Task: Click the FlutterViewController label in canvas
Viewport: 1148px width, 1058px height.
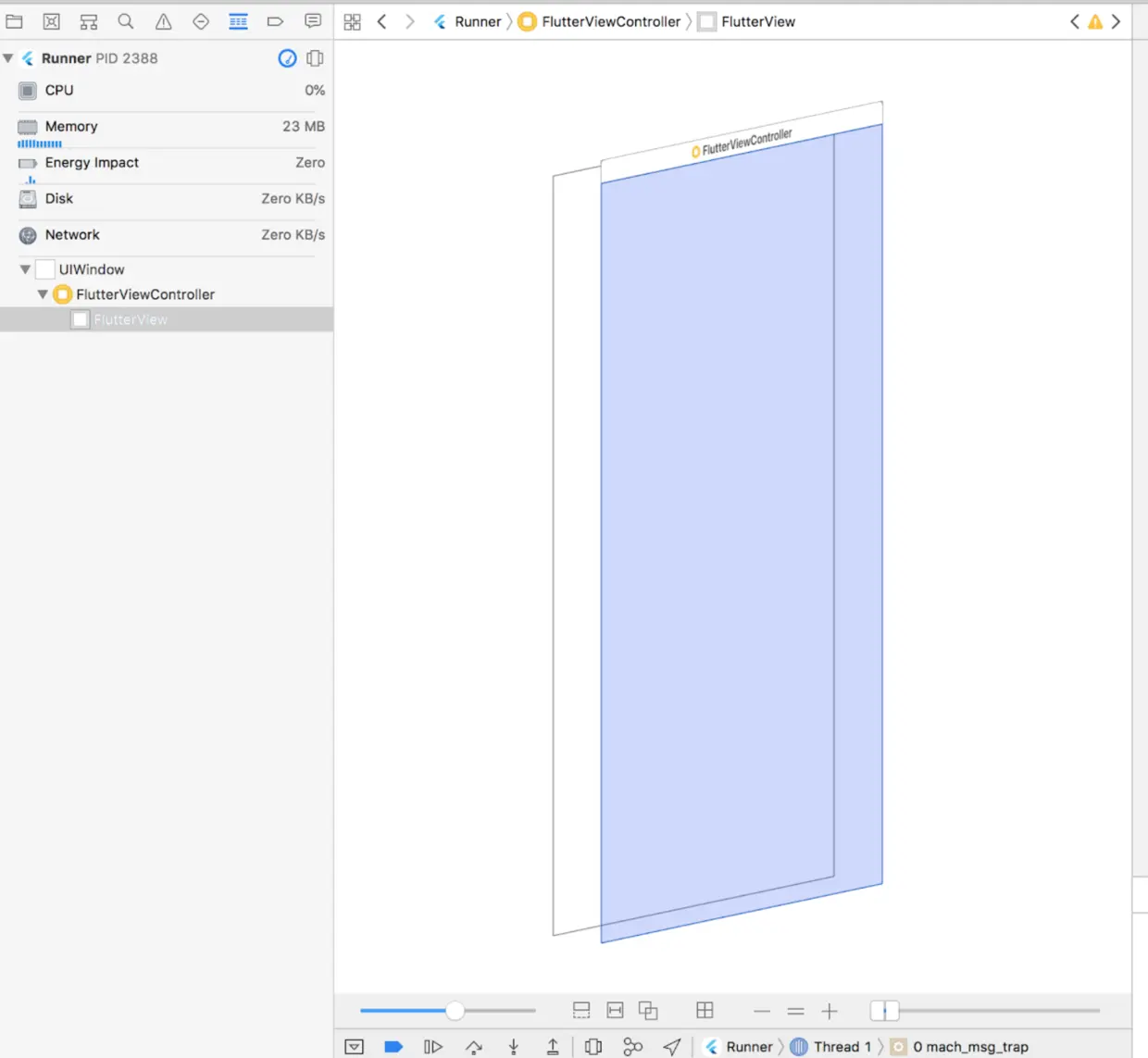Action: (742, 143)
